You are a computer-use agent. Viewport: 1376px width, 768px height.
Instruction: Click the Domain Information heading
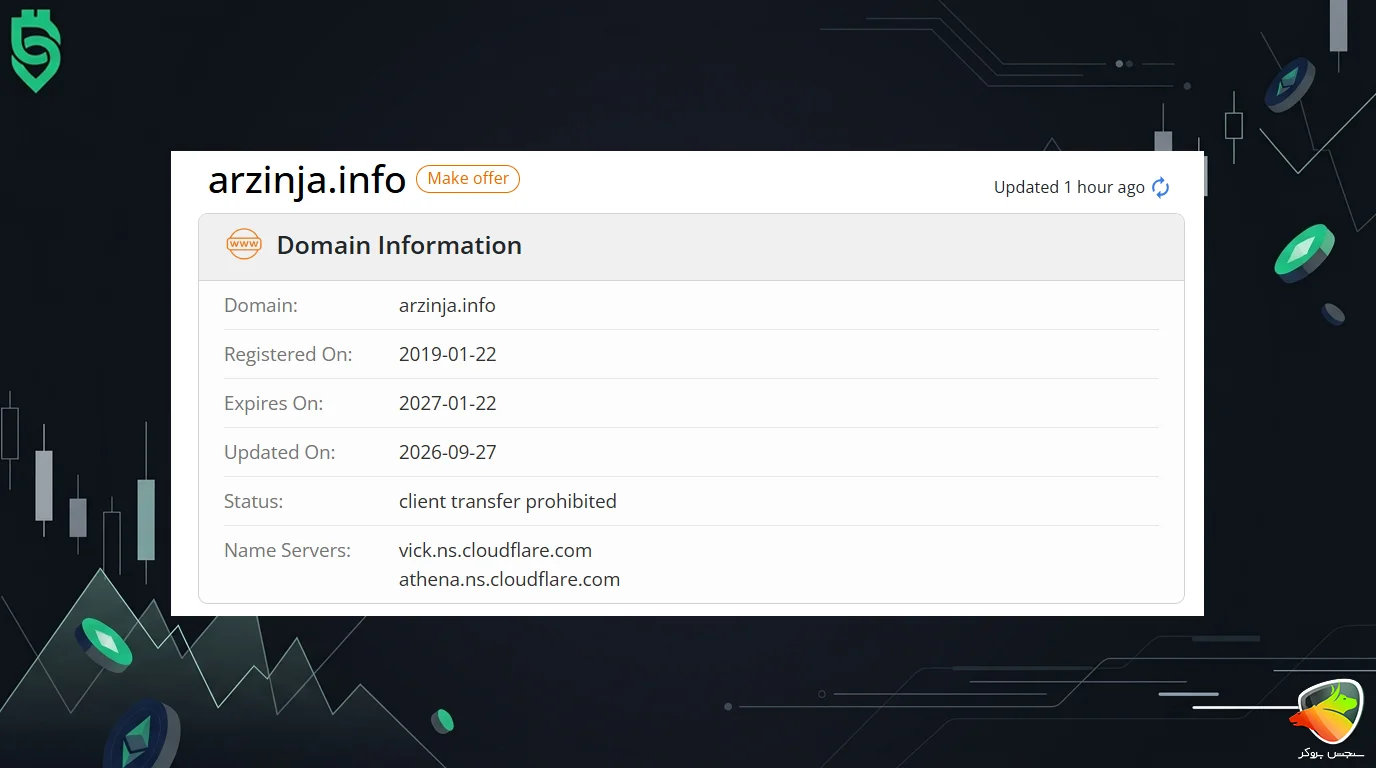click(x=399, y=245)
